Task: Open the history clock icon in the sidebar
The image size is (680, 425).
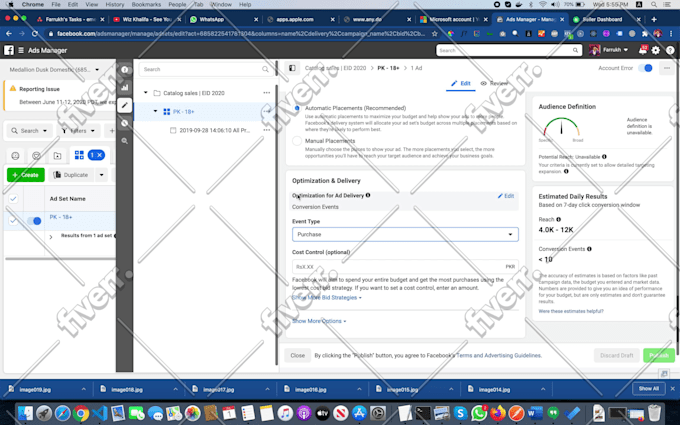Action: coord(124,123)
